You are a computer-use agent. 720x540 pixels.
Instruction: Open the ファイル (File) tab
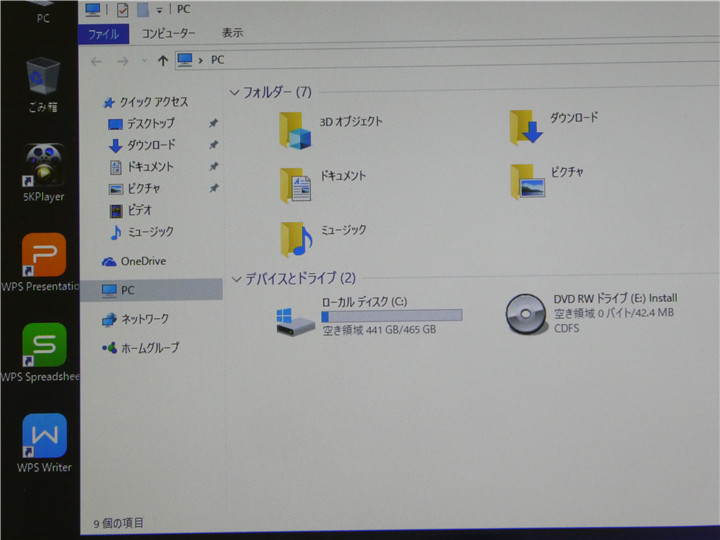coord(104,34)
